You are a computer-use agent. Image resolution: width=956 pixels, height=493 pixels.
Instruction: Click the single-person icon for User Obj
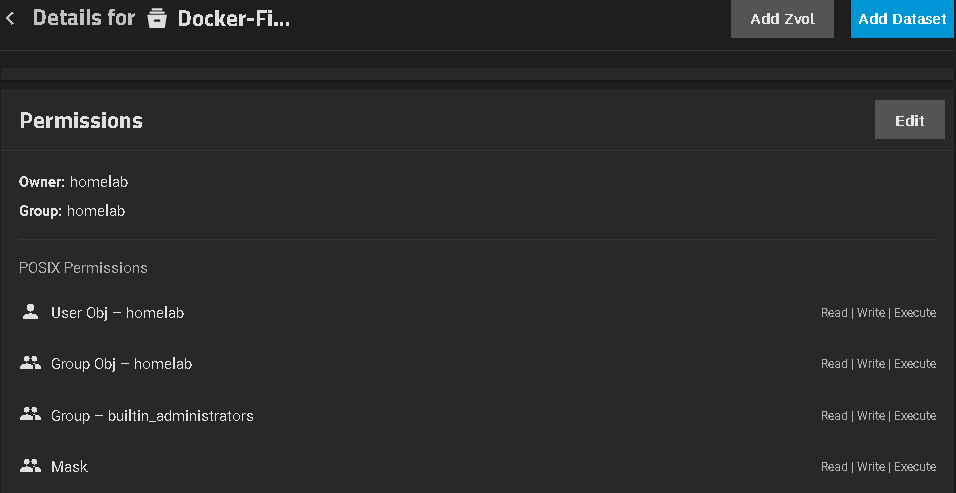29,312
